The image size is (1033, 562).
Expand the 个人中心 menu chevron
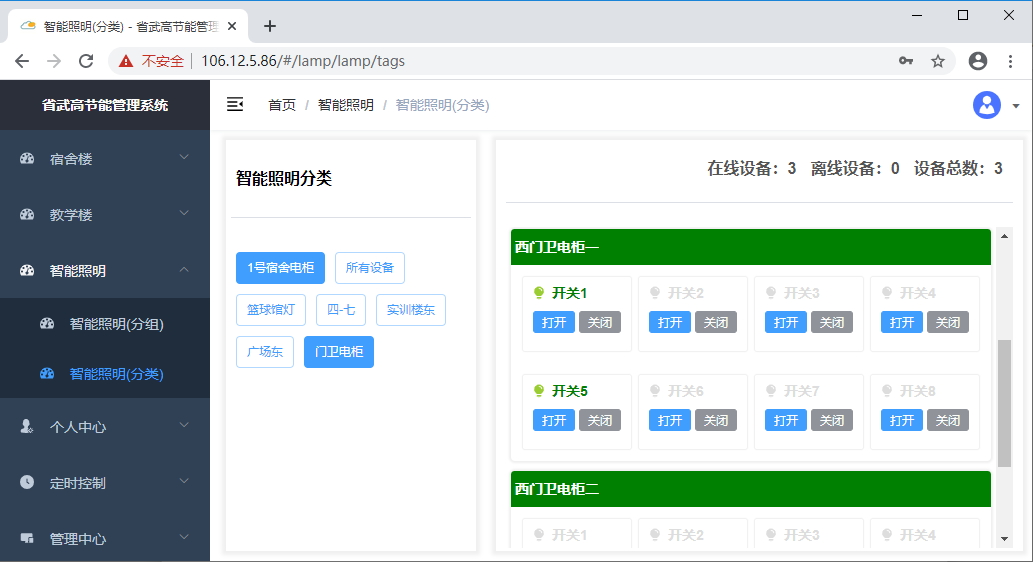tap(184, 426)
